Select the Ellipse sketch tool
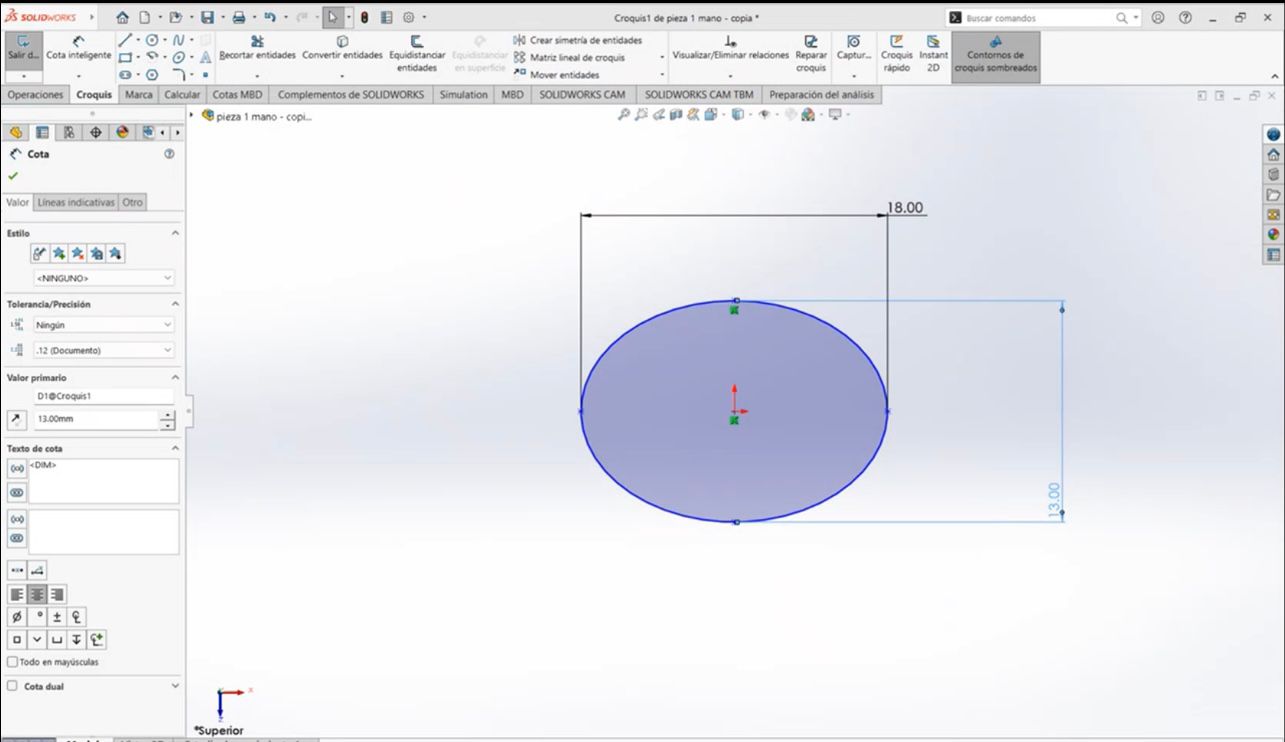The image size is (1285, 742). [179, 58]
